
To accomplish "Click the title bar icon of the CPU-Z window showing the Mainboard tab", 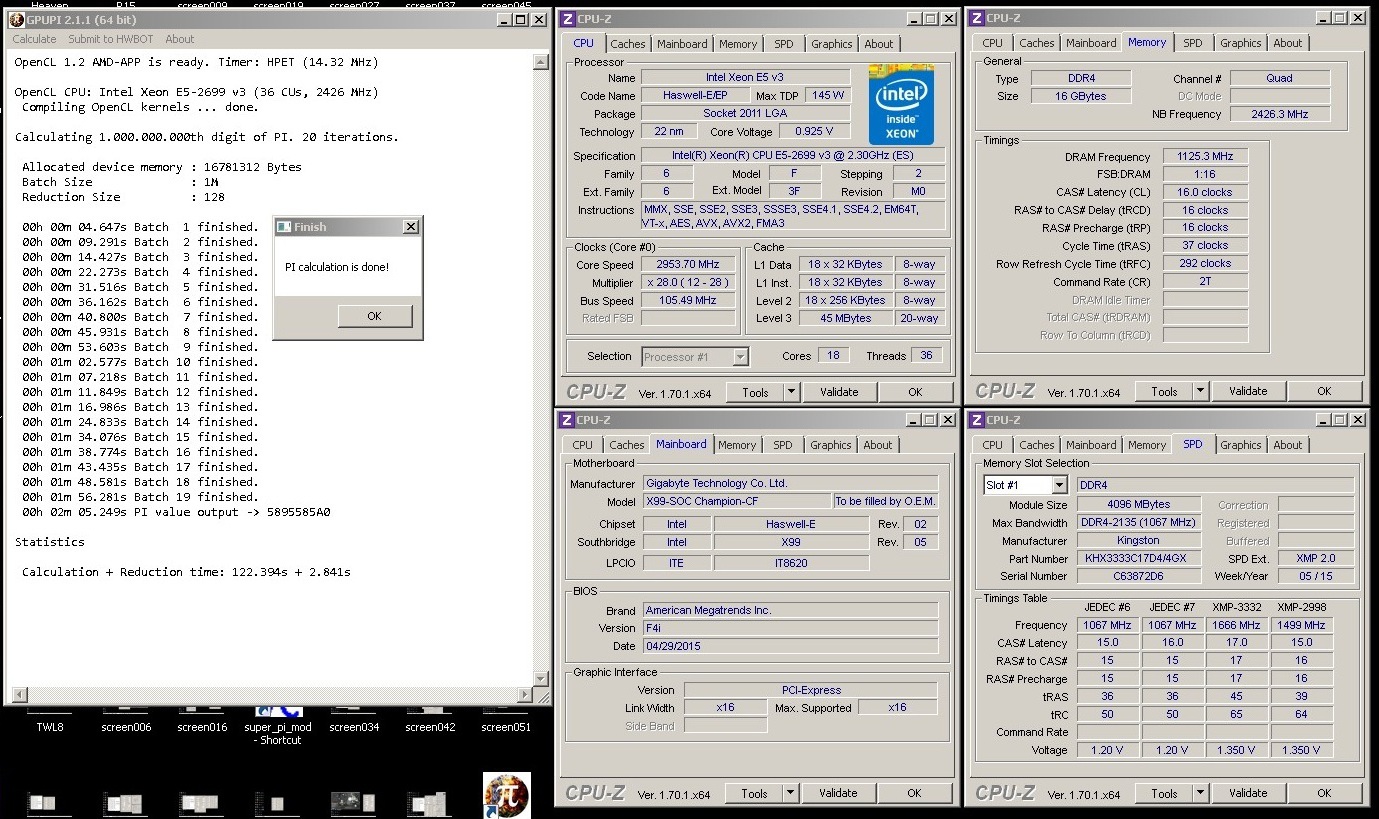I will coord(567,420).
